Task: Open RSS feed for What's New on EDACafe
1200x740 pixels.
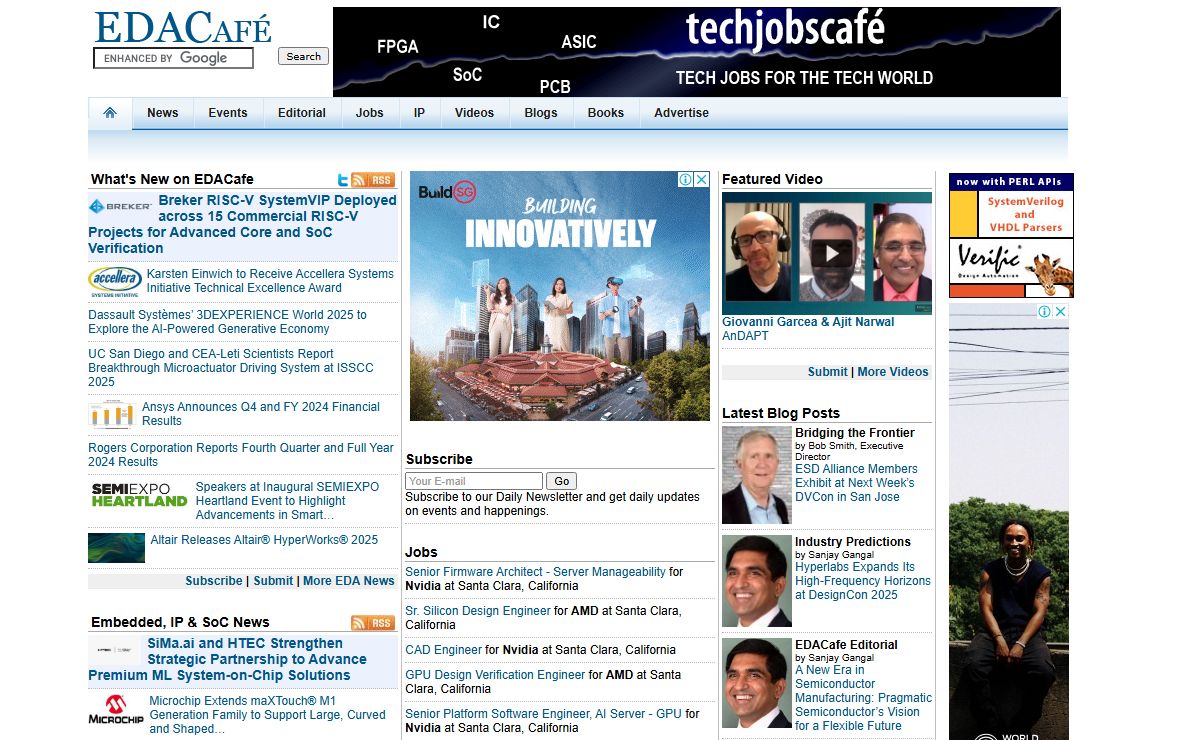Action: pyautogui.click(x=373, y=180)
